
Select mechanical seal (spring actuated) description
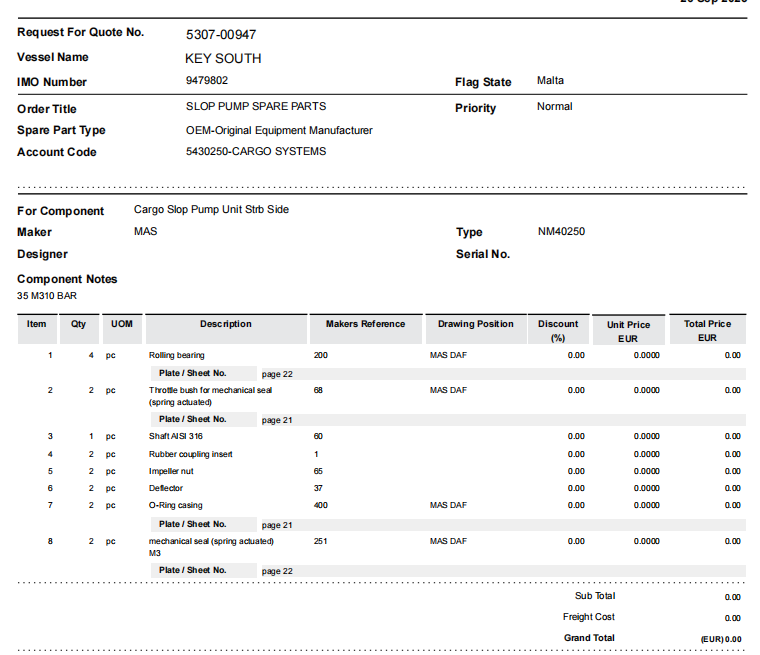211,547
